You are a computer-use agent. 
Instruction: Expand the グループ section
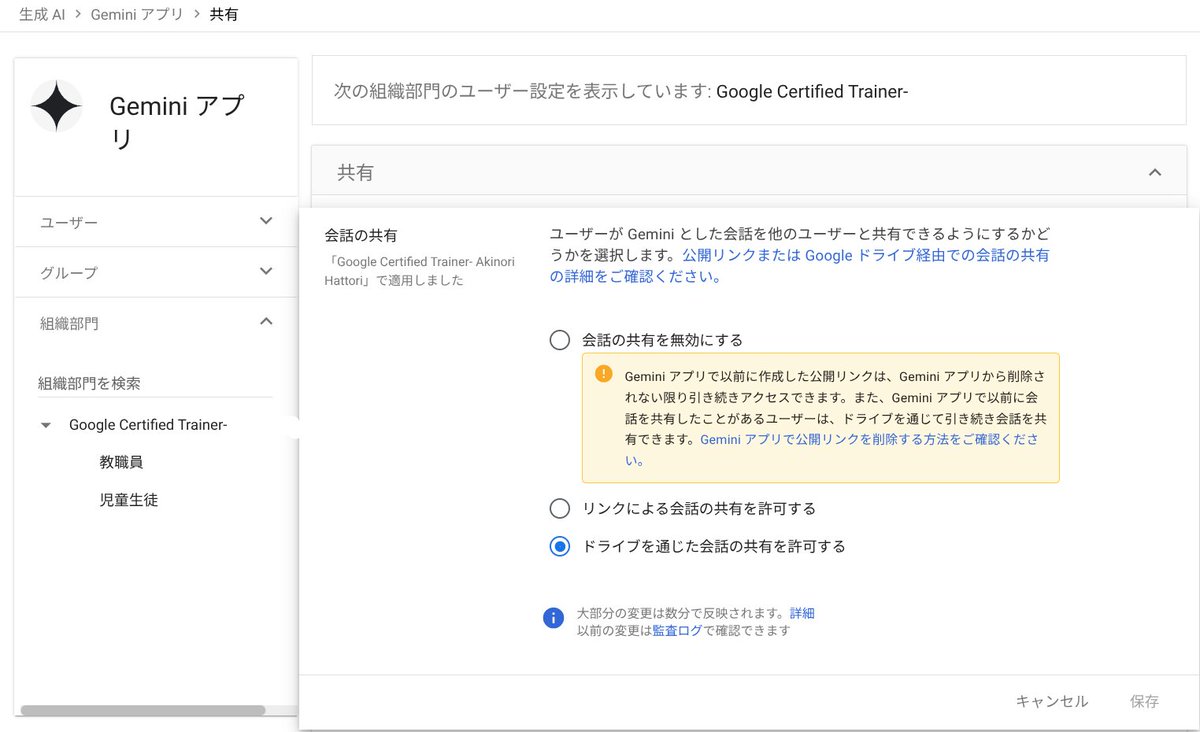click(x=266, y=271)
